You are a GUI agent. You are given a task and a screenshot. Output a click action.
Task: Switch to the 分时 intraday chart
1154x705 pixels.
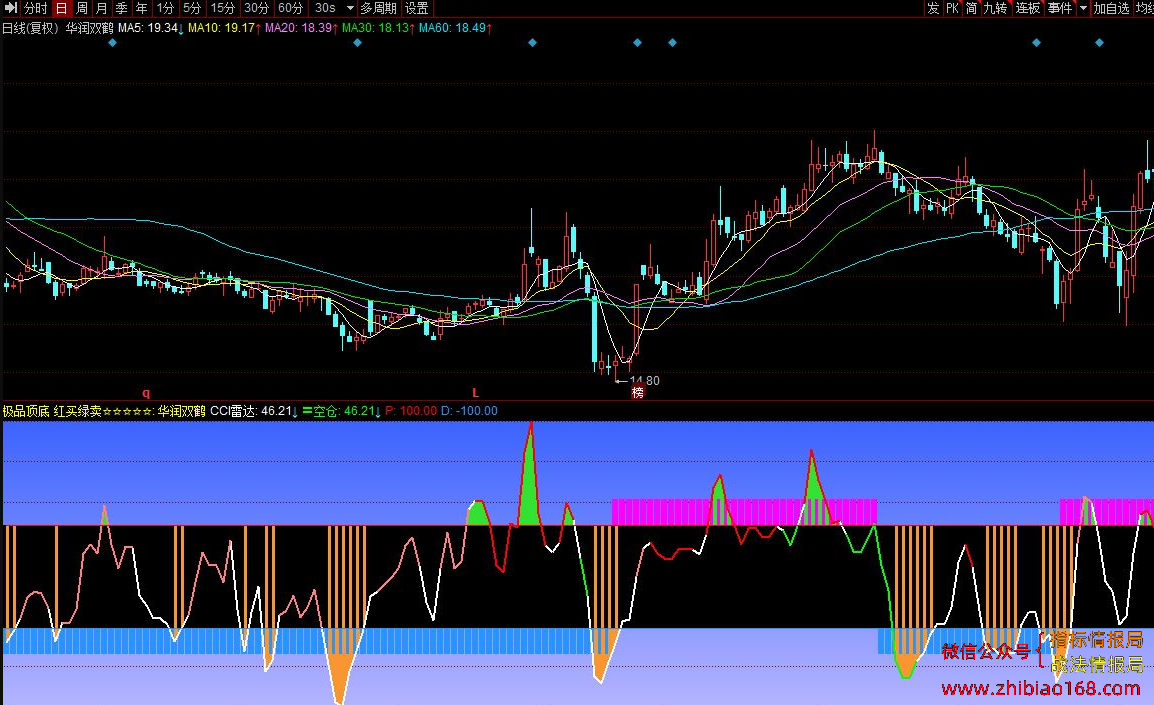[35, 8]
